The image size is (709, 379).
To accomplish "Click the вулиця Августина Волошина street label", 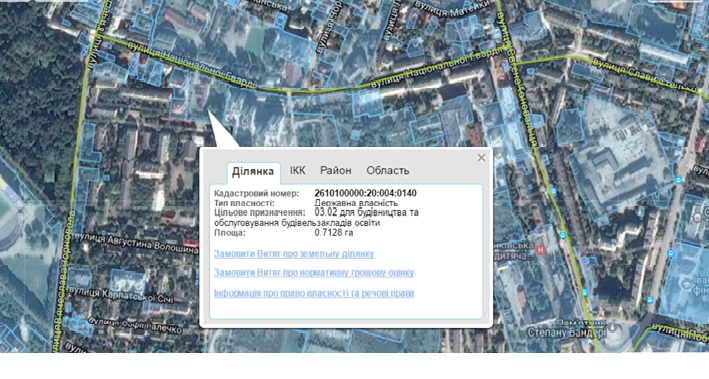I will point(135,244).
